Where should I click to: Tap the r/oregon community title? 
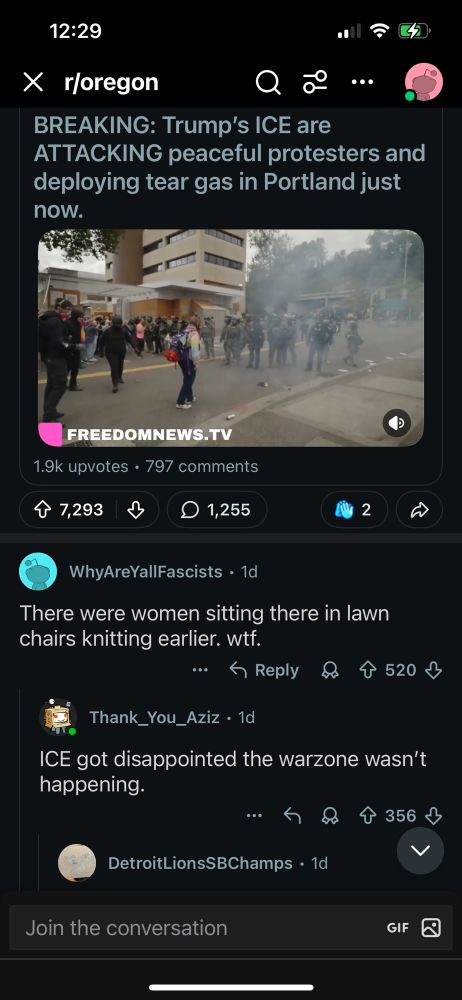[111, 82]
